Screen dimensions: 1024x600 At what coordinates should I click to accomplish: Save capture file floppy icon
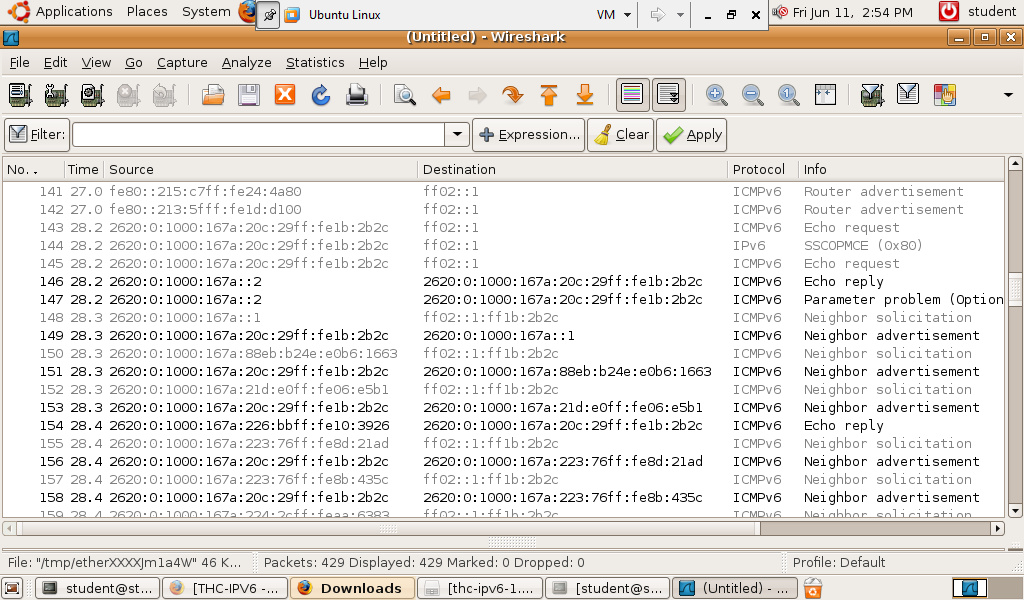pos(249,95)
